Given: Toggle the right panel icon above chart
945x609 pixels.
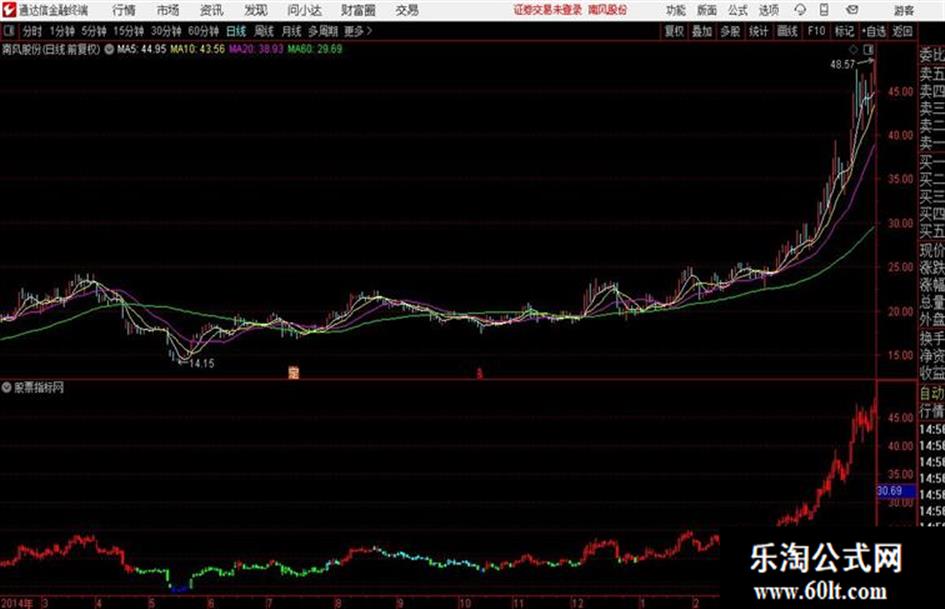Looking at the screenshot, I should [868, 49].
